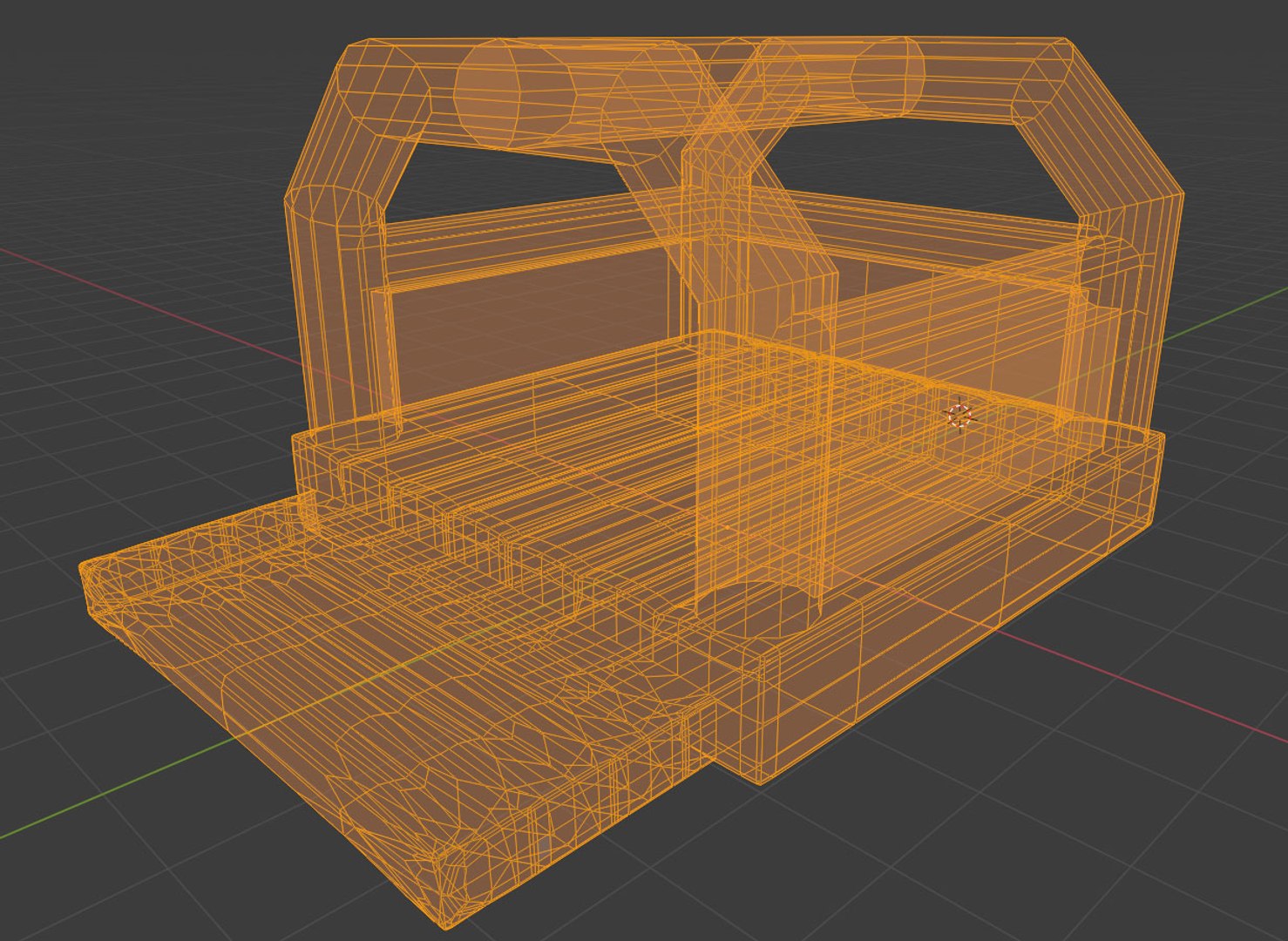Click the red-white 3D cursor crosshair
The image size is (1288, 941).
pyautogui.click(x=959, y=416)
